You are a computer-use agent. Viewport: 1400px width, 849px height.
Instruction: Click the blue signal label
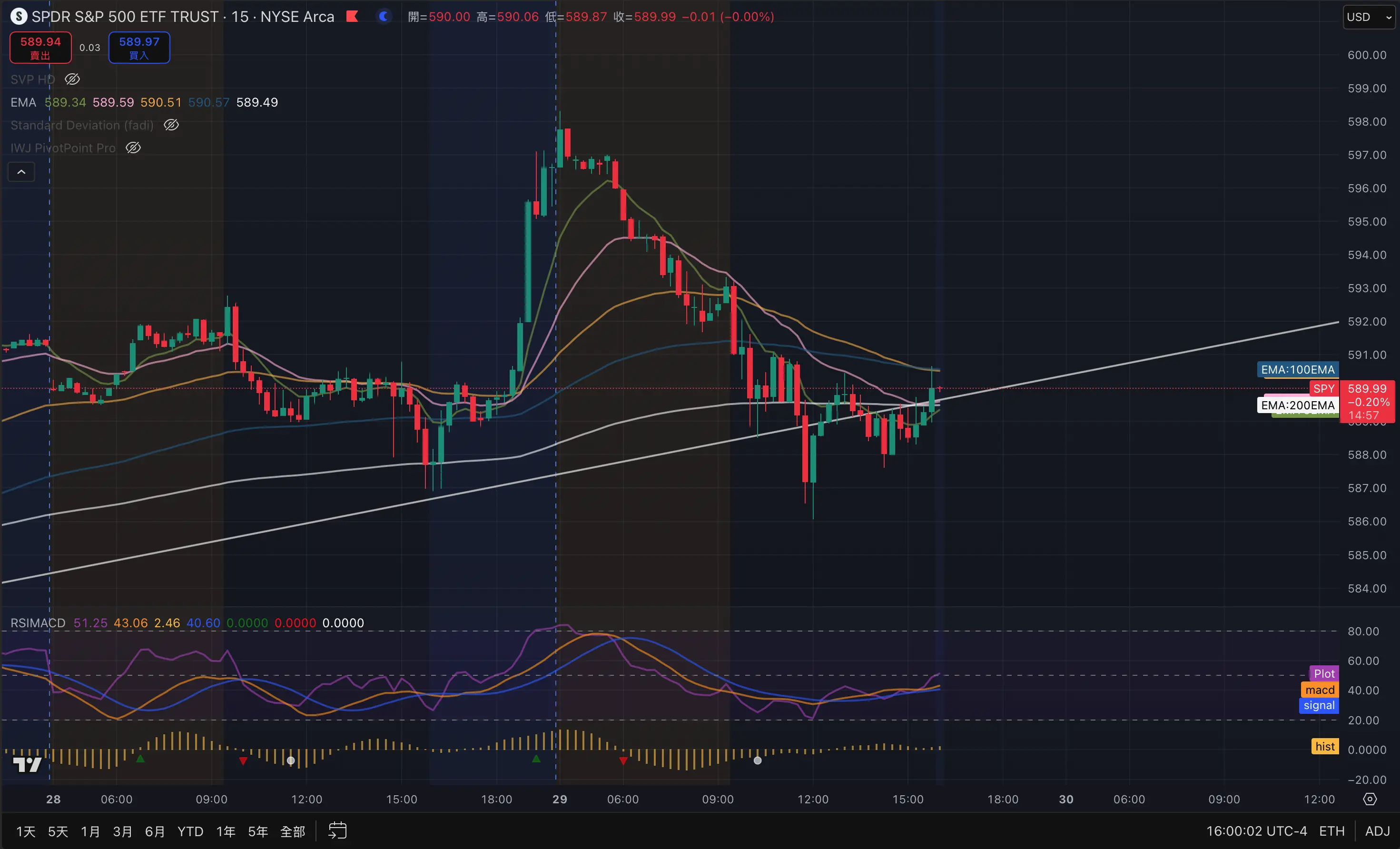(x=1319, y=705)
